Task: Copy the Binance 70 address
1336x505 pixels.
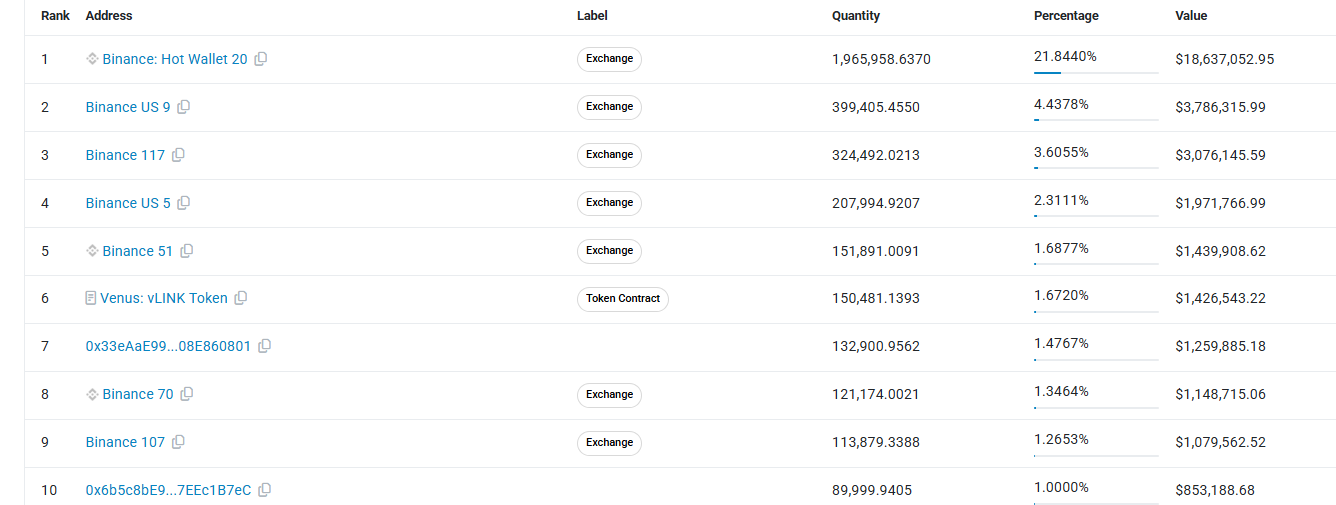Action: tap(186, 394)
